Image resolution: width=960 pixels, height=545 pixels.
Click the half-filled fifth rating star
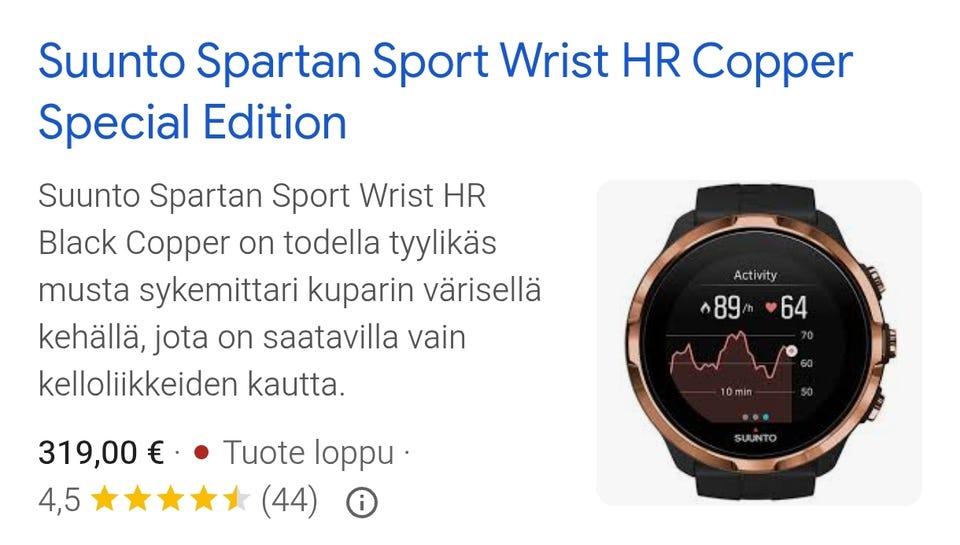pyautogui.click(x=236, y=499)
